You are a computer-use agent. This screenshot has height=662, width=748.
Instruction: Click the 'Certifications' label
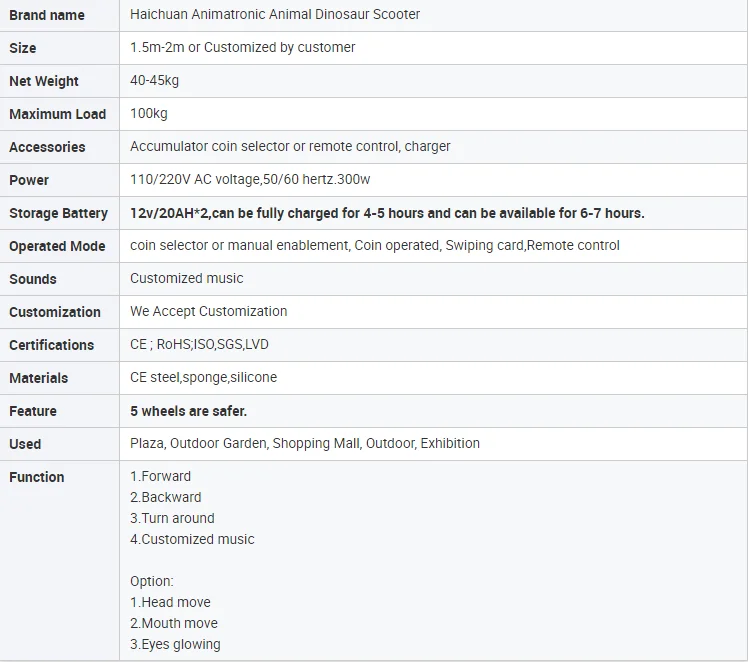(52, 345)
